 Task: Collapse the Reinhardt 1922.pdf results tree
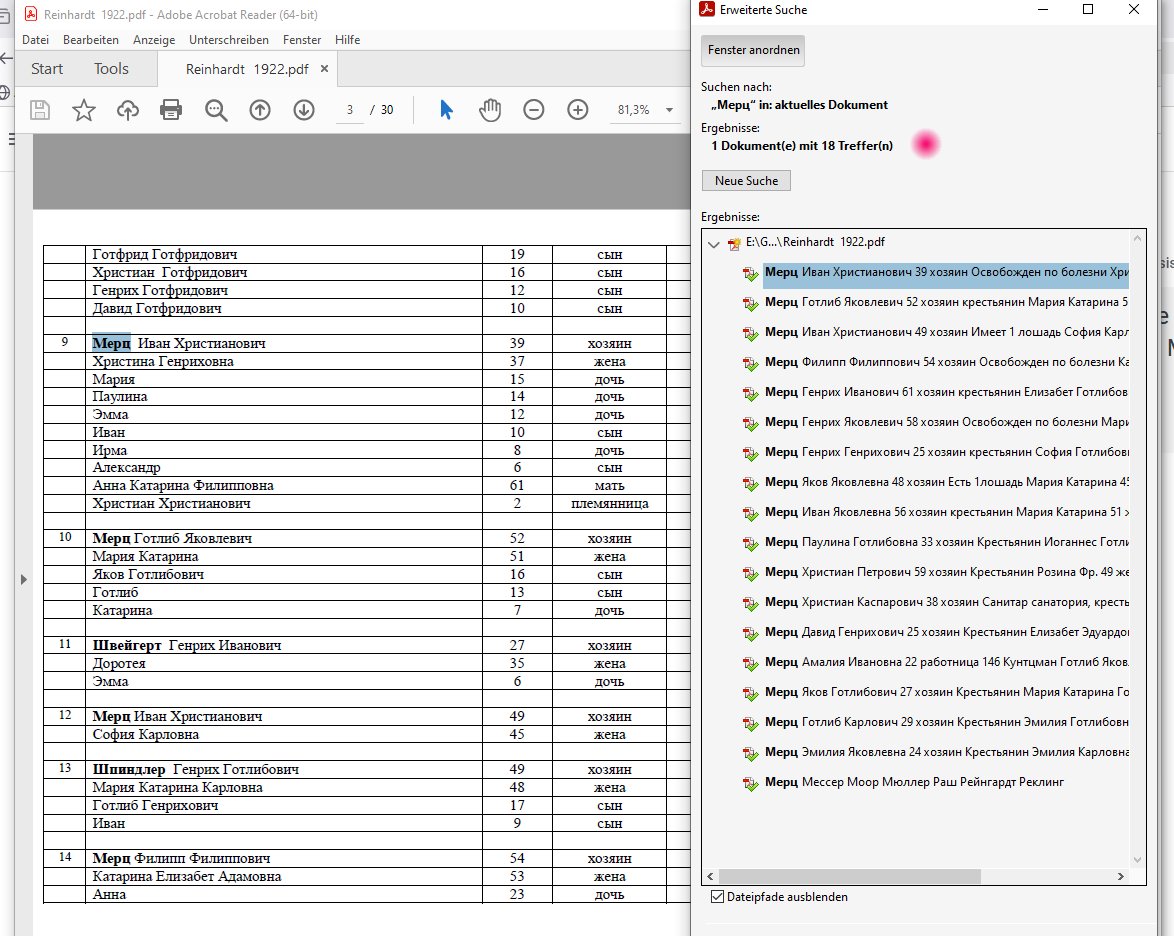tap(714, 243)
